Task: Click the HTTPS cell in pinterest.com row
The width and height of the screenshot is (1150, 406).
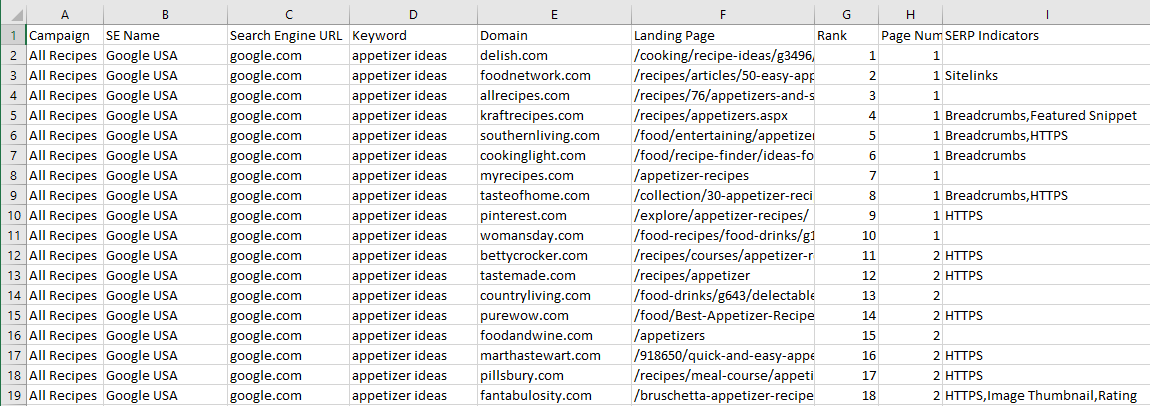Action: pyautogui.click(x=1047, y=215)
